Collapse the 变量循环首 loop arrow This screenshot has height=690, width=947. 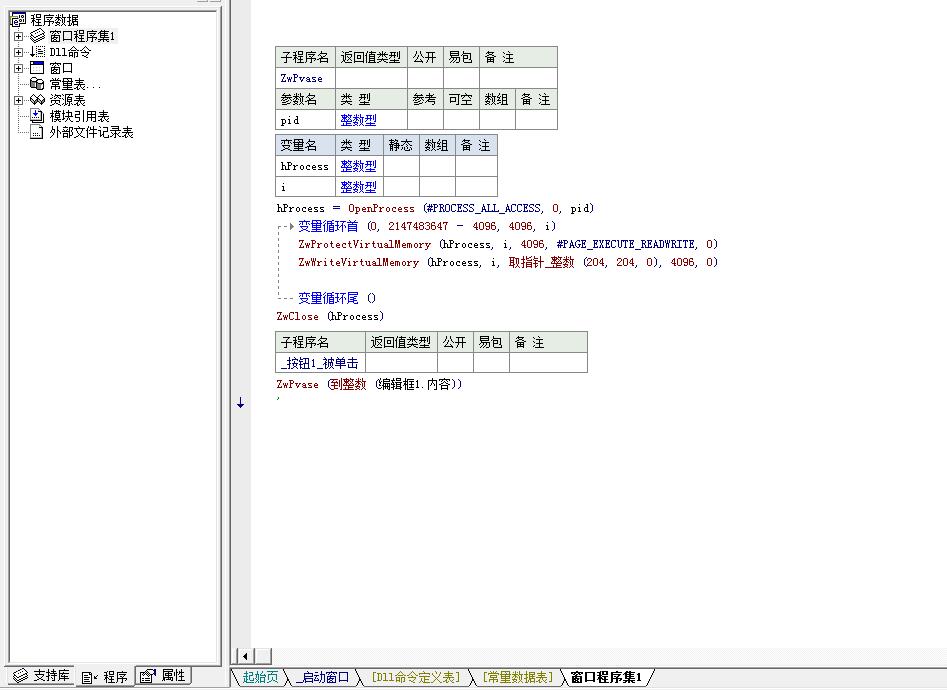coord(291,227)
